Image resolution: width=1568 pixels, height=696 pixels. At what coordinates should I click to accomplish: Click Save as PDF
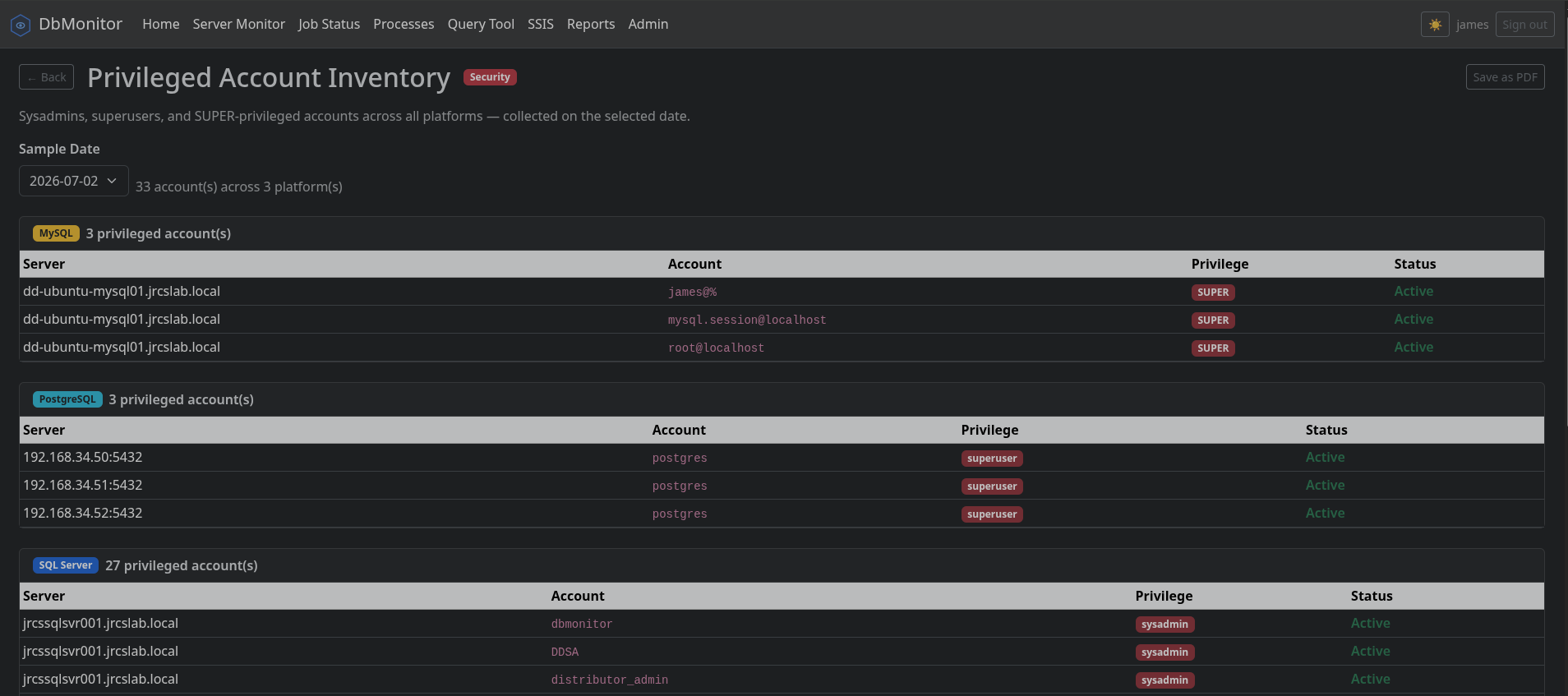pyautogui.click(x=1505, y=77)
